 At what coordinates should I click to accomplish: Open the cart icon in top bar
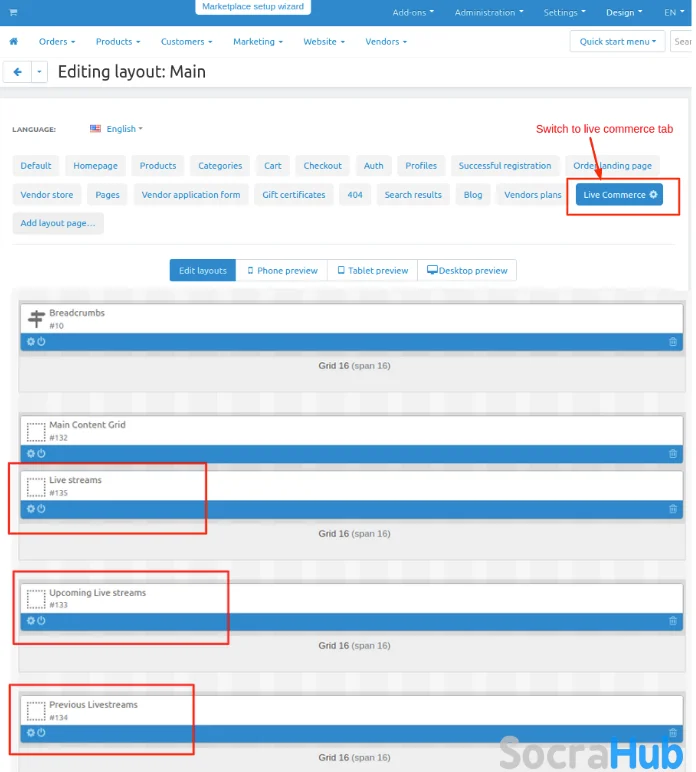click(x=13, y=12)
